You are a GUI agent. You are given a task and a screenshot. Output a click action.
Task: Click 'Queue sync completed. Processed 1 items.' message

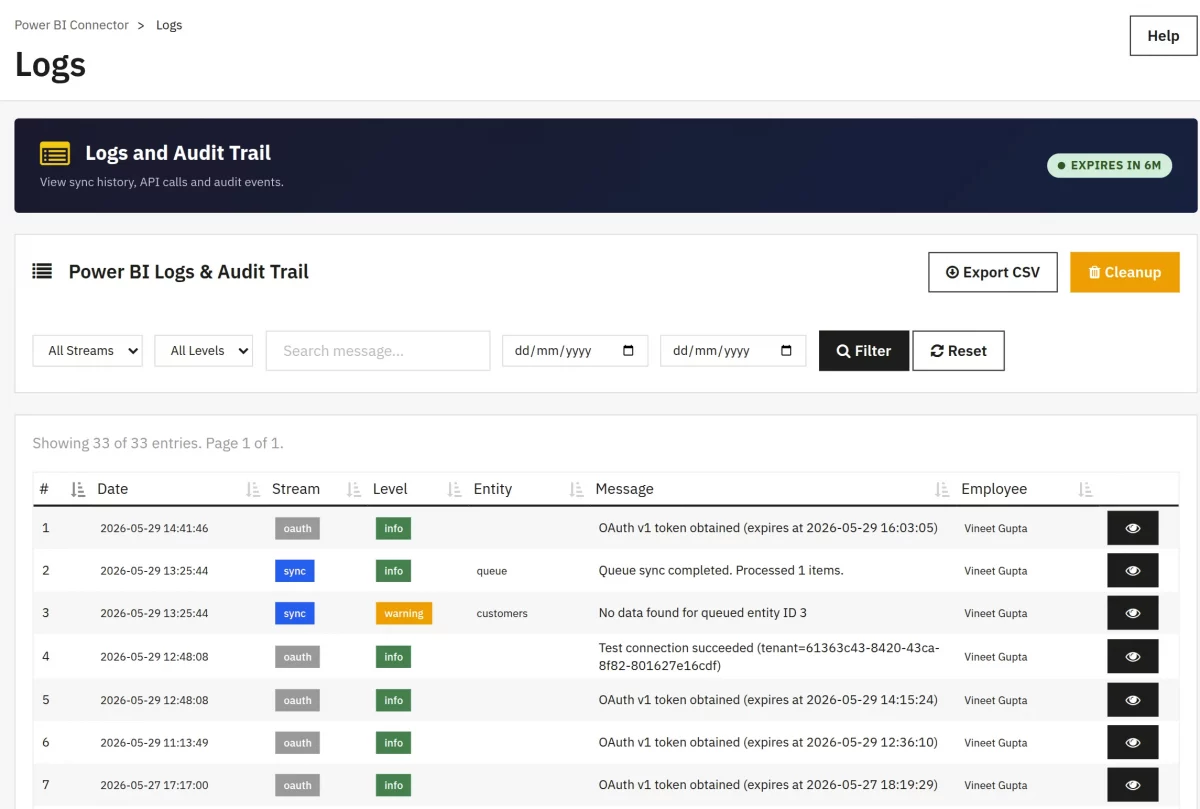[x=721, y=571]
